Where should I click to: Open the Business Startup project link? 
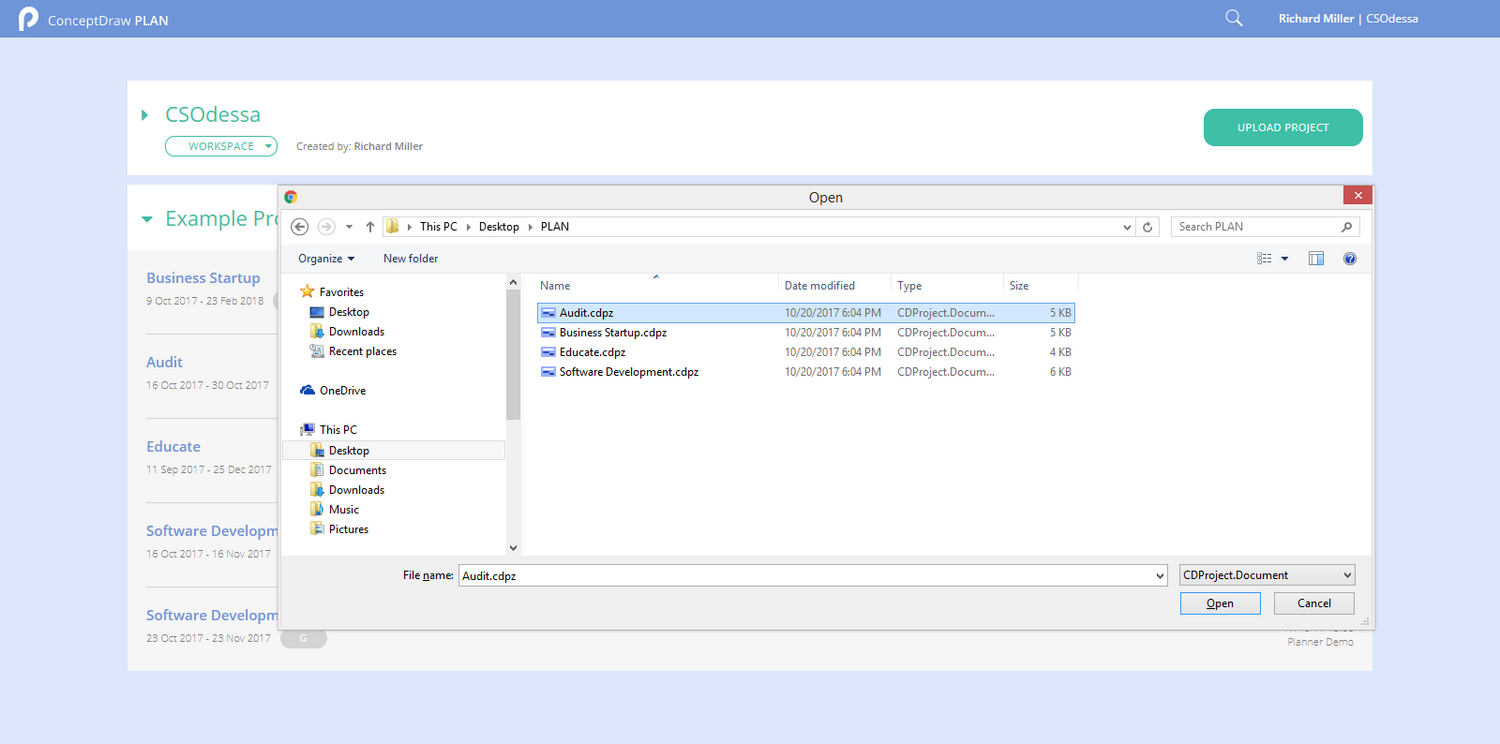pyautogui.click(x=203, y=278)
